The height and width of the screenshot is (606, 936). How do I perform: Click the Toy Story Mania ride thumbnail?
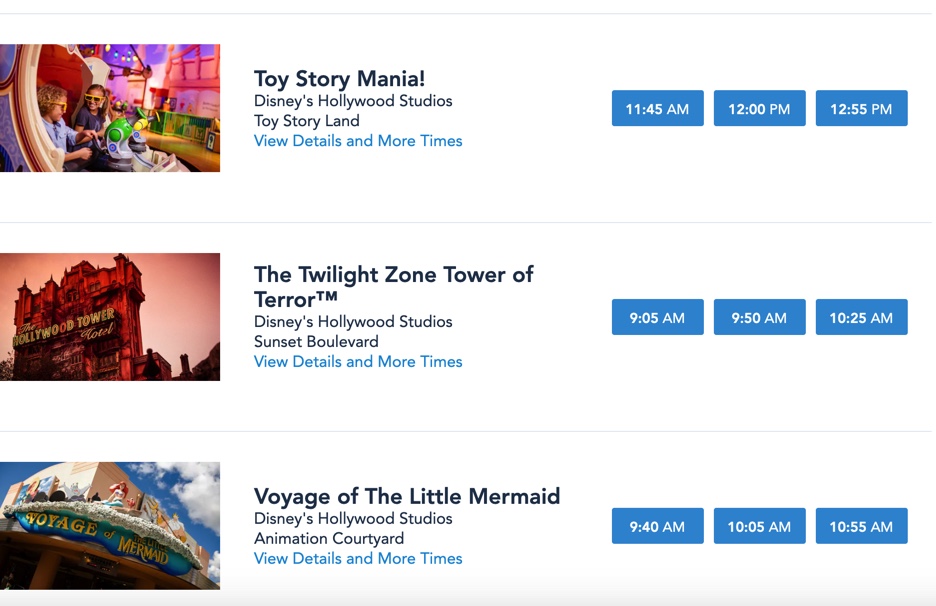click(110, 108)
